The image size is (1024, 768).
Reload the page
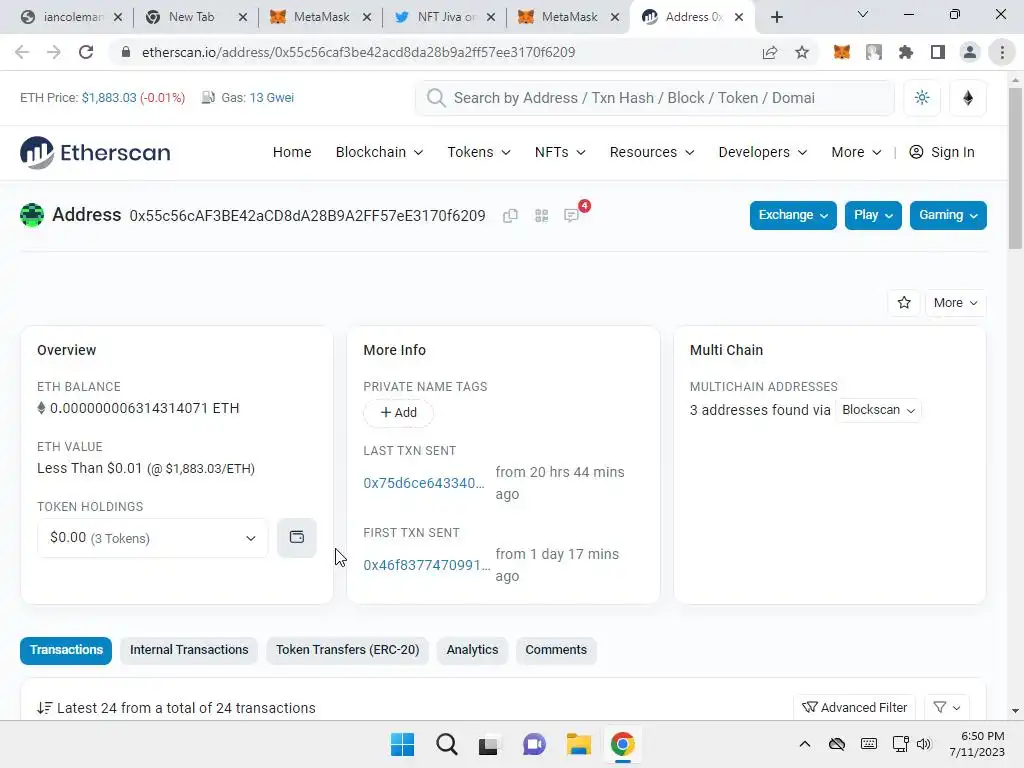click(x=86, y=52)
